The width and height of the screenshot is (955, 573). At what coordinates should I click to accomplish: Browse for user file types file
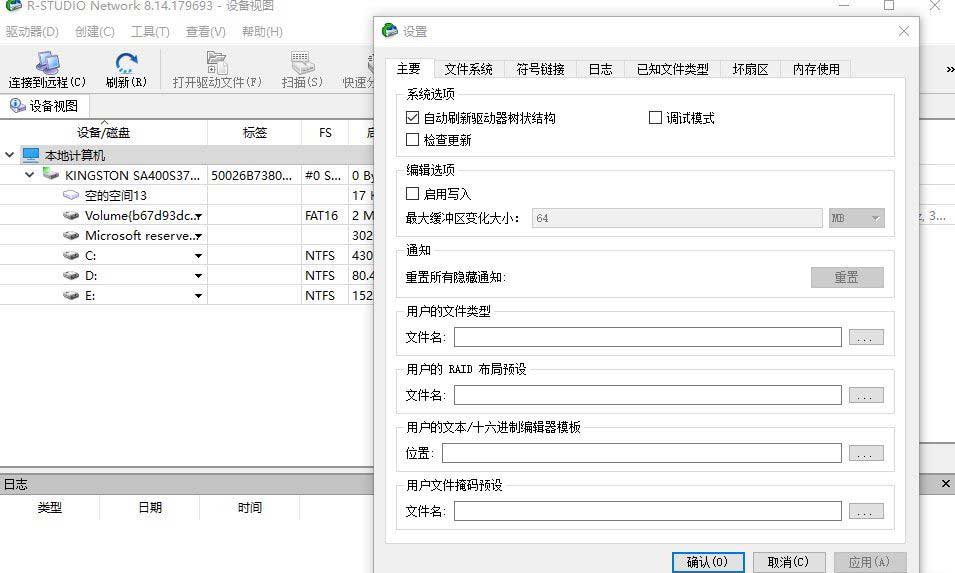(865, 337)
